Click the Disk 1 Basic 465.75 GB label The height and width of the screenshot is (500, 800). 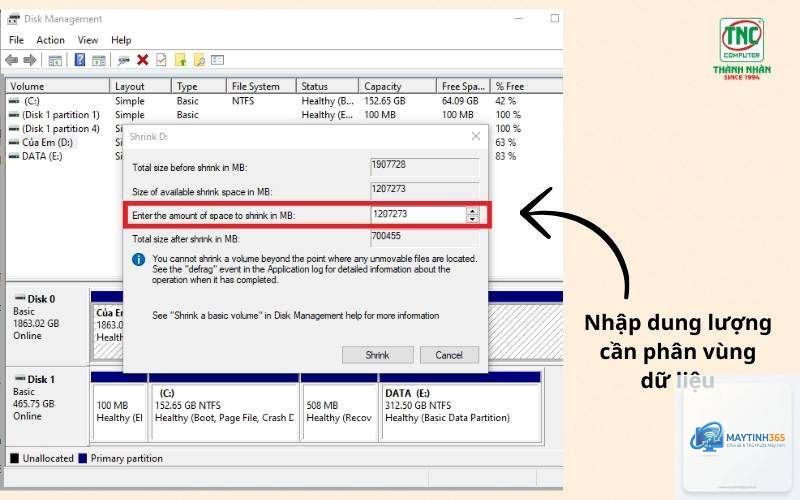click(47, 405)
